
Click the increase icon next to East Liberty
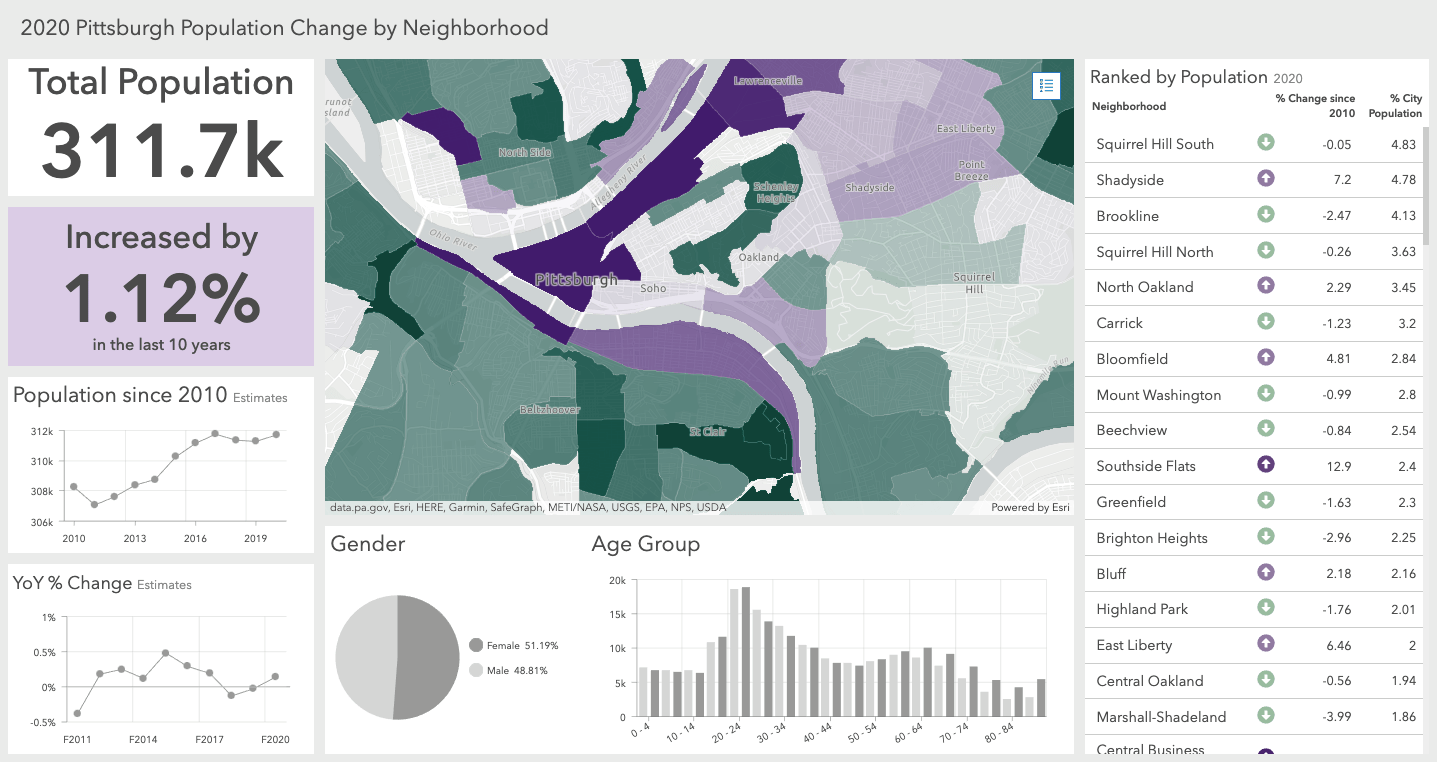1266,644
